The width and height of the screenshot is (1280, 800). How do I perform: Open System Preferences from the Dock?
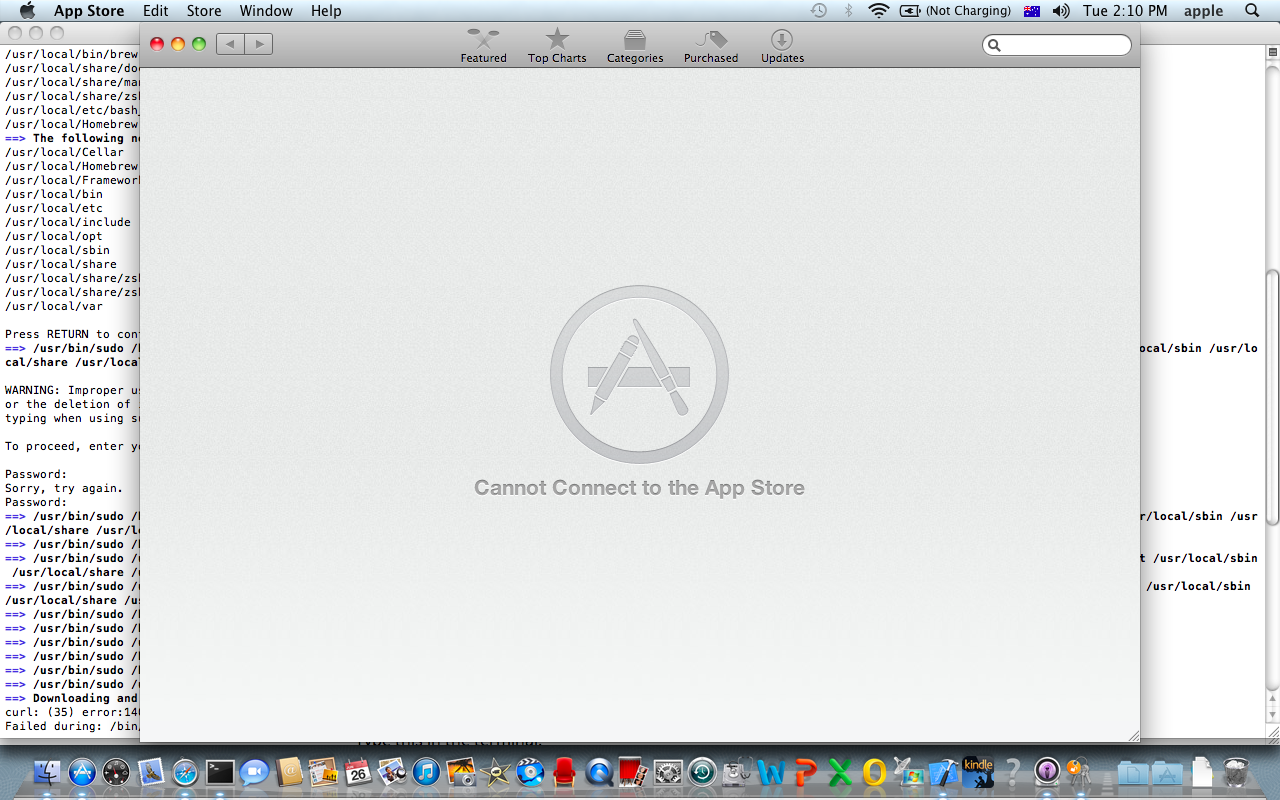click(x=668, y=772)
